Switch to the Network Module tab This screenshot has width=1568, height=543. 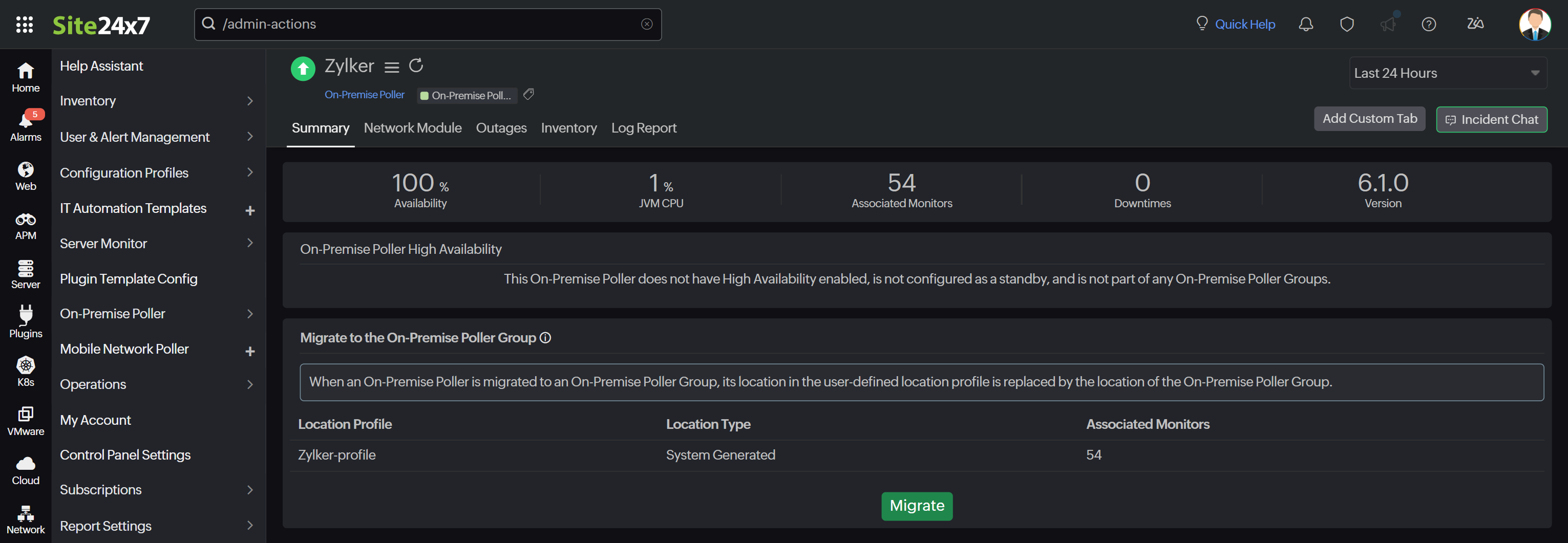pyautogui.click(x=412, y=128)
